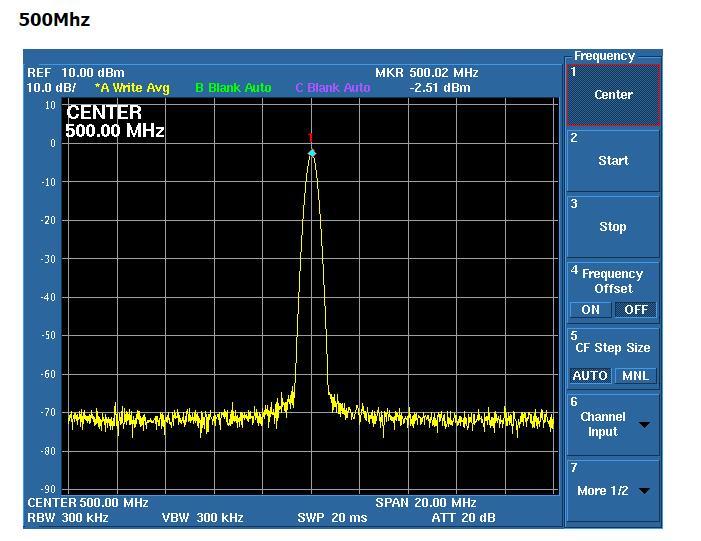Set CF Step Size to AUTO
Viewport: 701px width, 541px height.
point(590,376)
